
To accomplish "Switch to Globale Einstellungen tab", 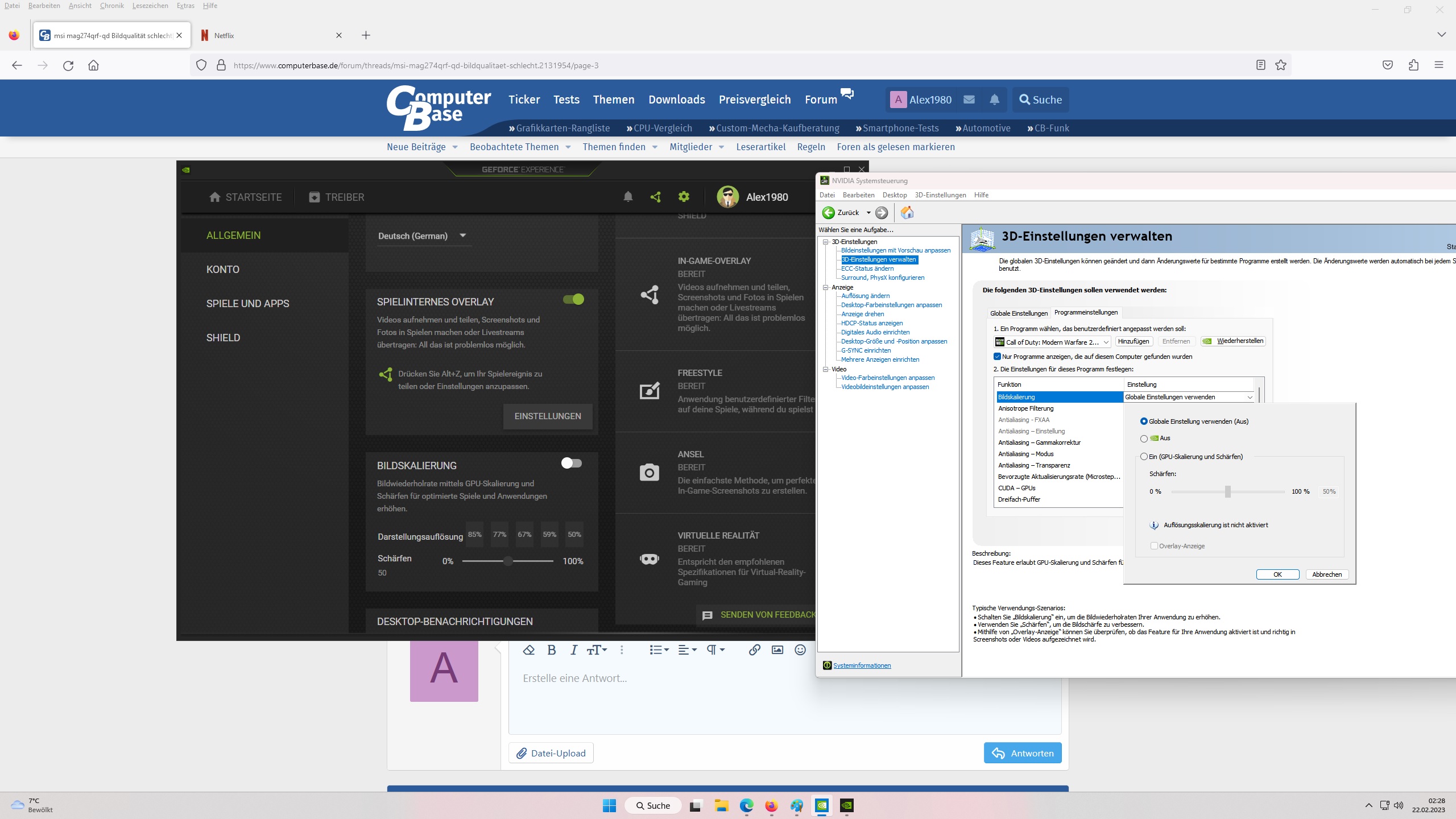I will (1019, 313).
